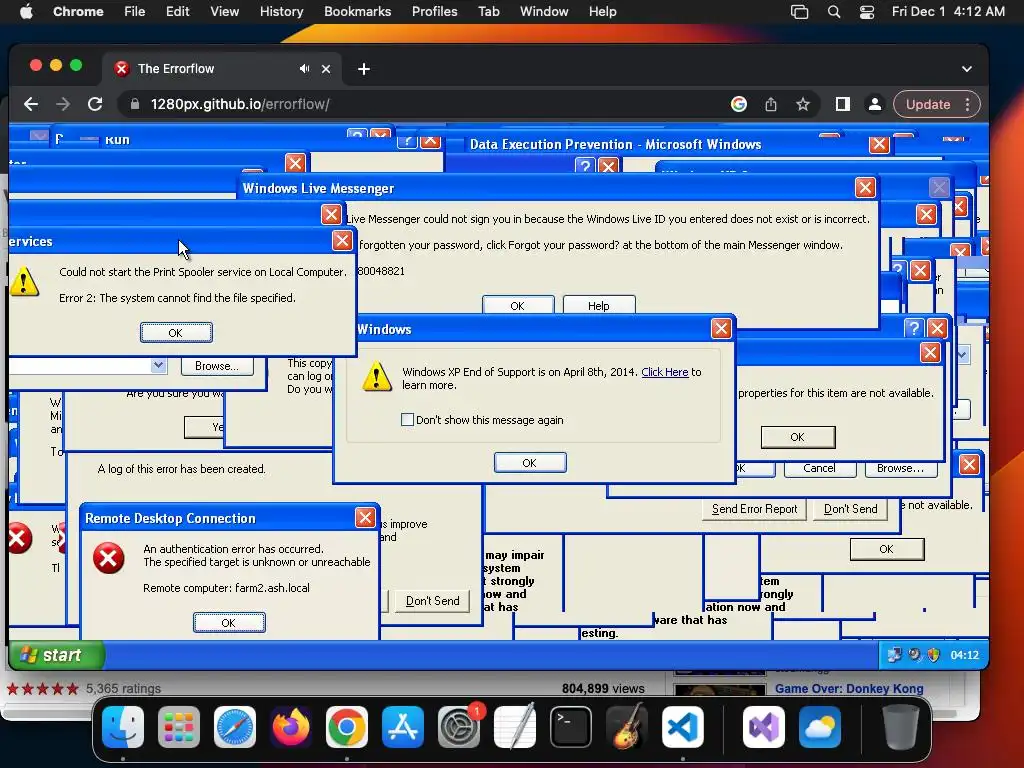Open macOS Control Center icon
The height and width of the screenshot is (768, 1024).
point(867,12)
